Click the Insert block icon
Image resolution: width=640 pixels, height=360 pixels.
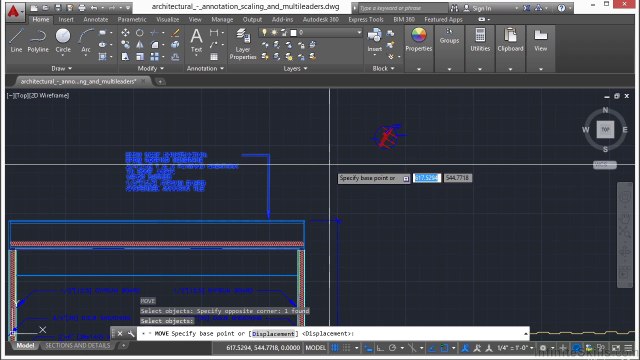[374, 40]
